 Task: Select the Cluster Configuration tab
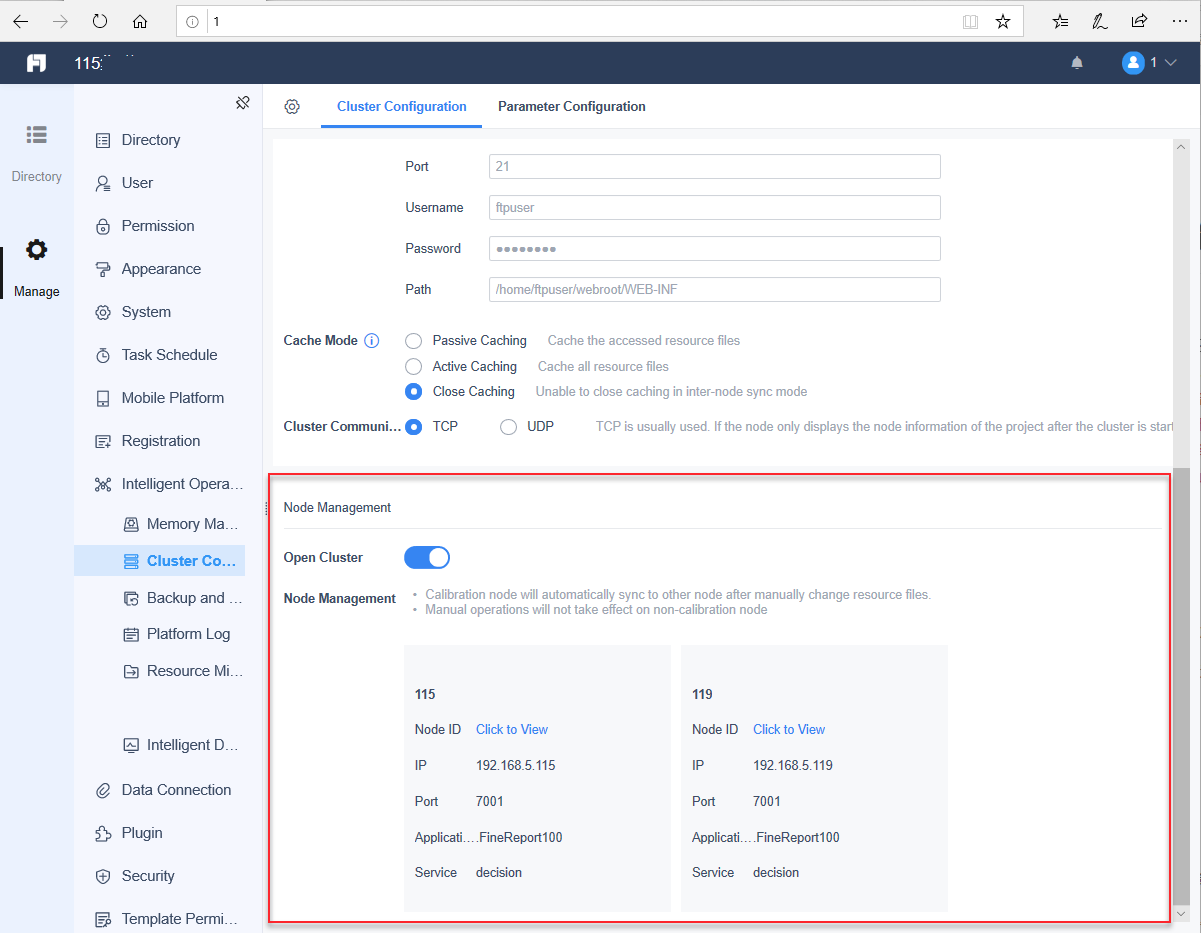(400, 106)
